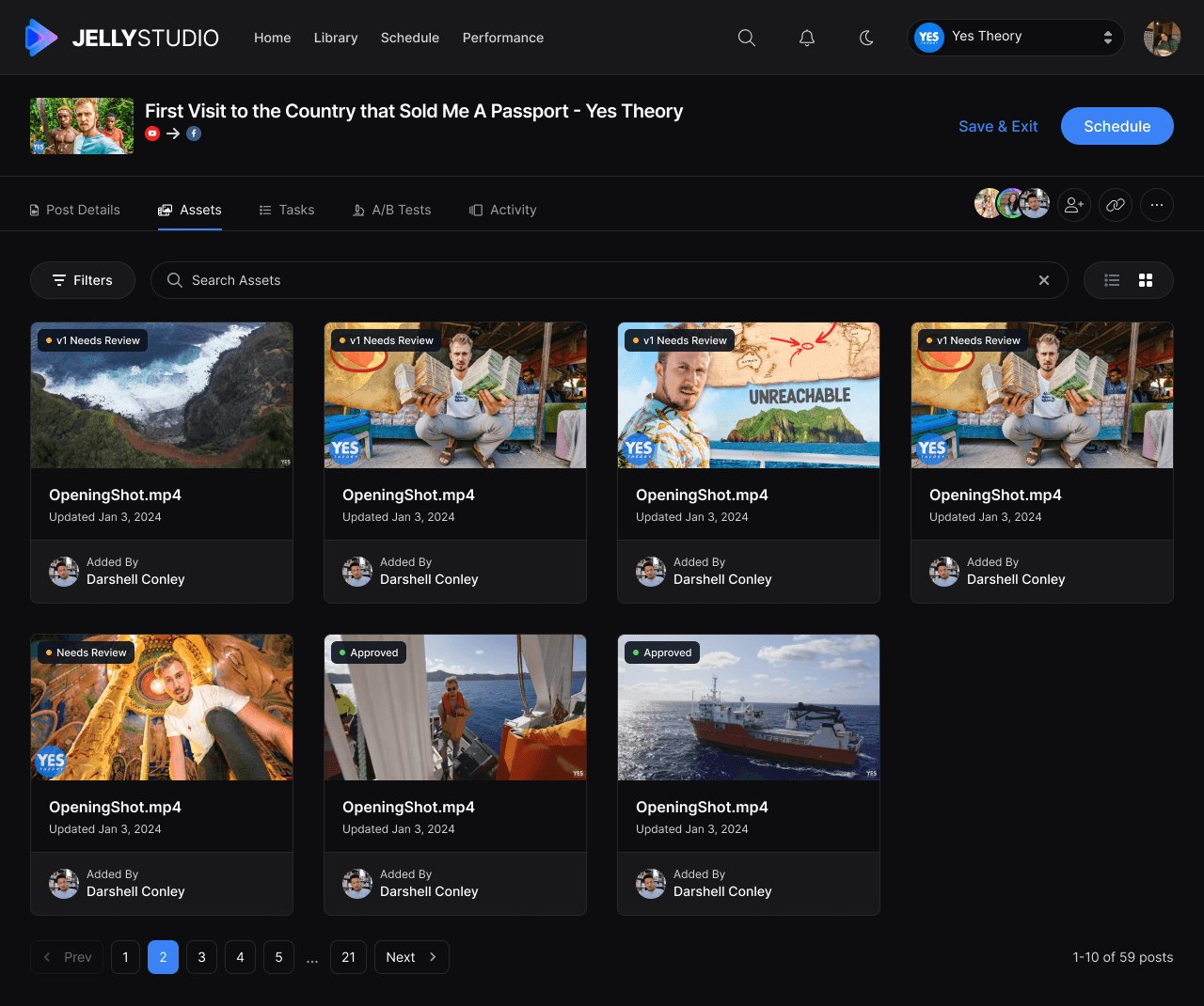1204x1006 pixels.
Task: Select the Assets tab
Action: (190, 210)
